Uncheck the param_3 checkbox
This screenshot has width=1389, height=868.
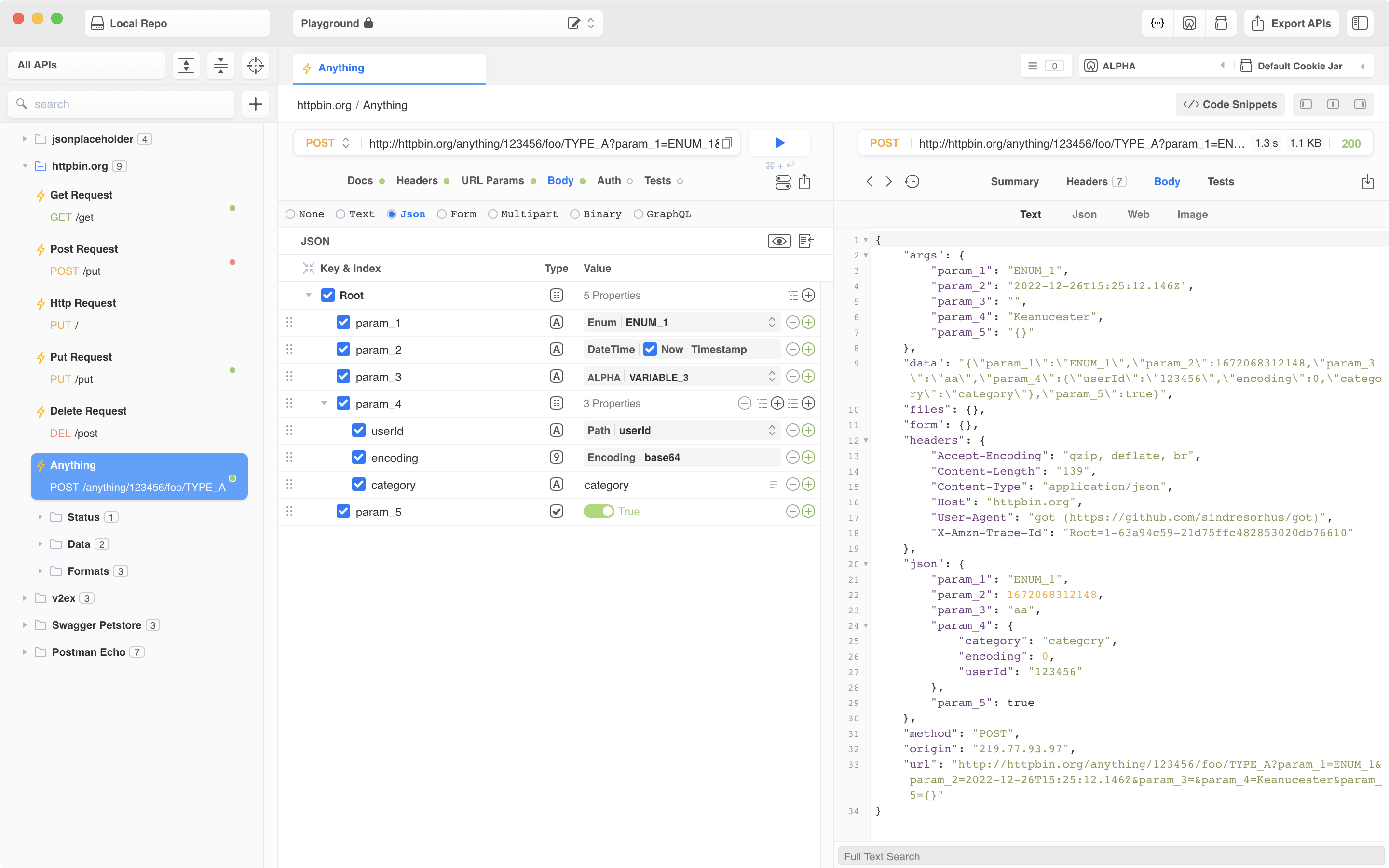point(343,376)
